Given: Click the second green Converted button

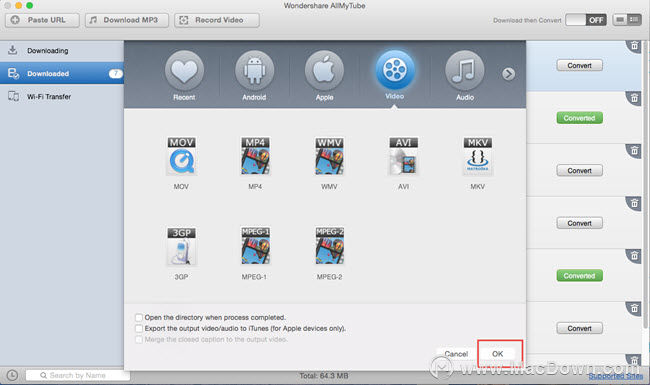Looking at the screenshot, I should (x=580, y=276).
